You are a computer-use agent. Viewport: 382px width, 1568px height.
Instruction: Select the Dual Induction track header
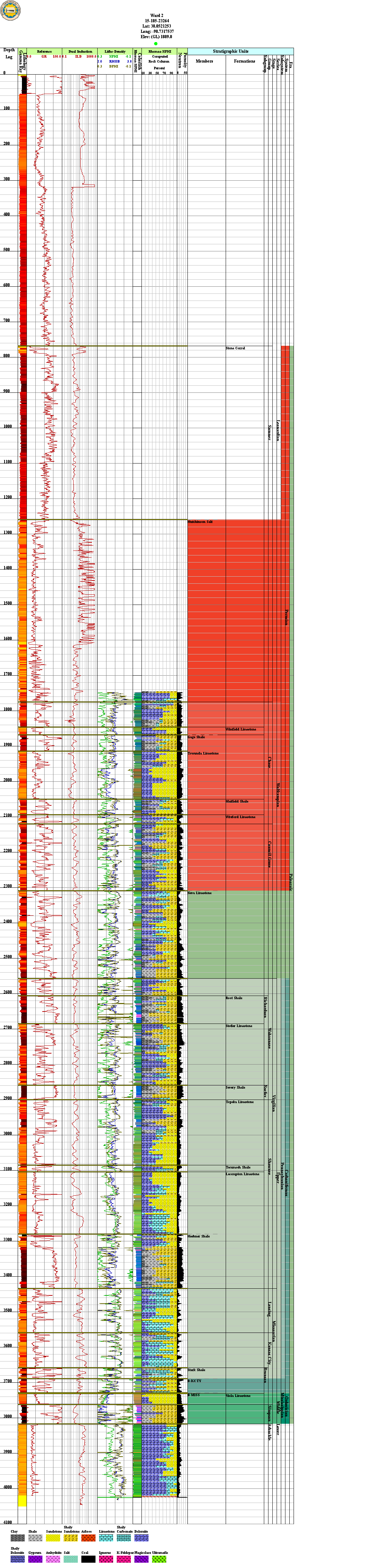[80, 52]
